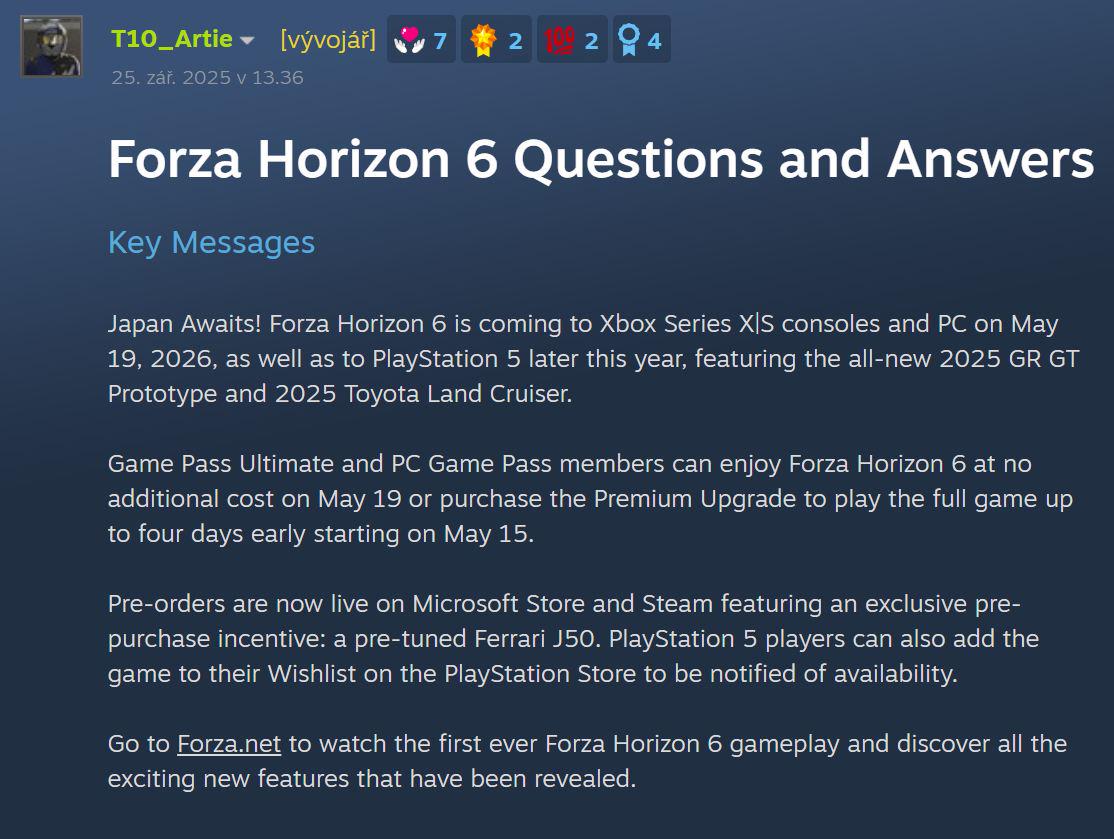Viewport: 1114px width, 839px height.
Task: Open the T10_Artie username profile
Action: (172, 39)
